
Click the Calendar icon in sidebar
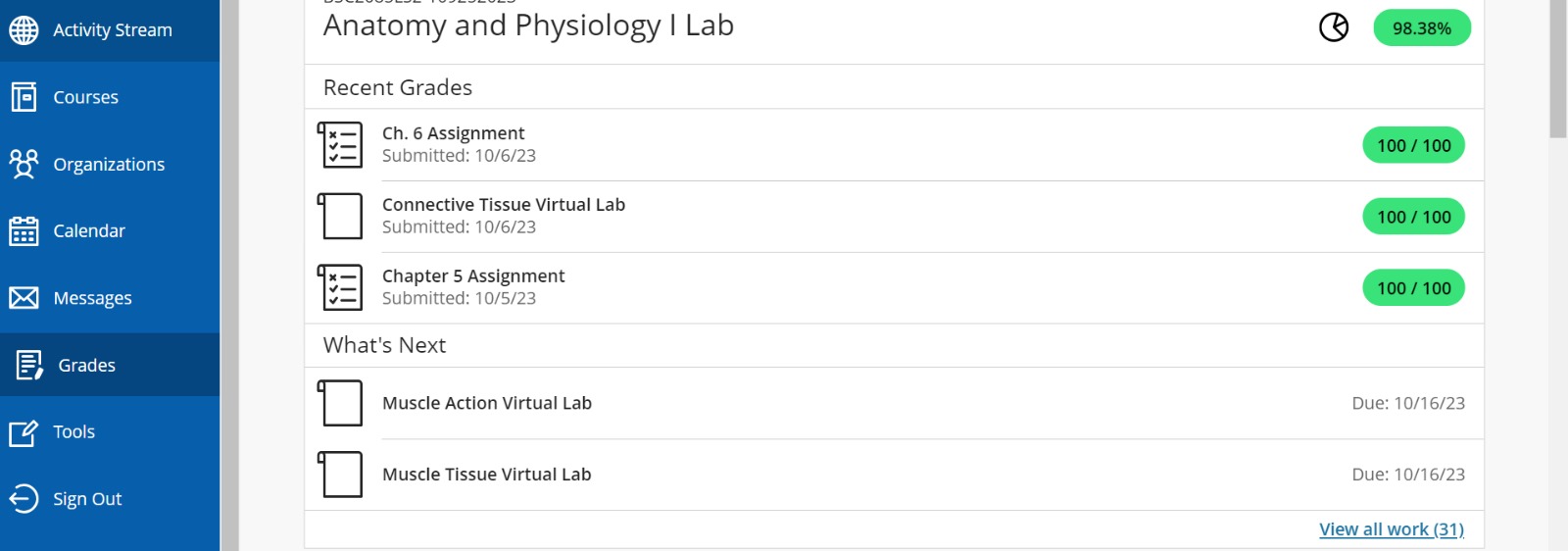tap(24, 231)
